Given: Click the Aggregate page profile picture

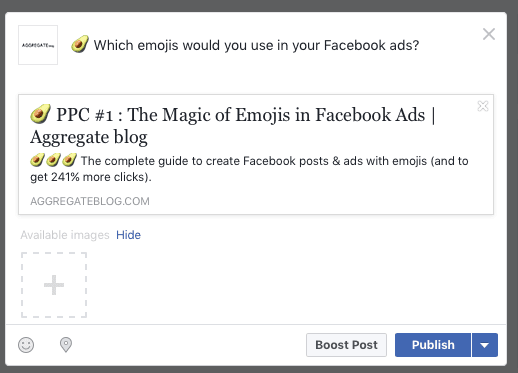Looking at the screenshot, I should pyautogui.click(x=38, y=45).
